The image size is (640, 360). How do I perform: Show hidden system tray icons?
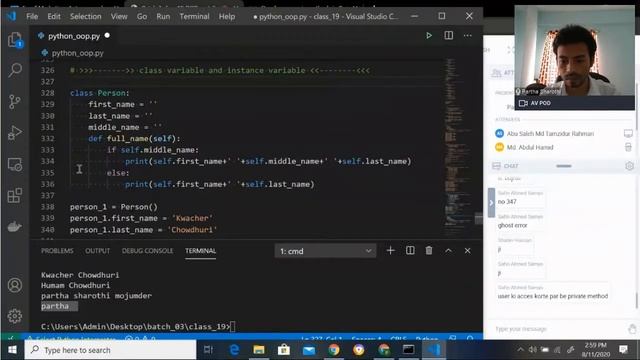[520, 350]
